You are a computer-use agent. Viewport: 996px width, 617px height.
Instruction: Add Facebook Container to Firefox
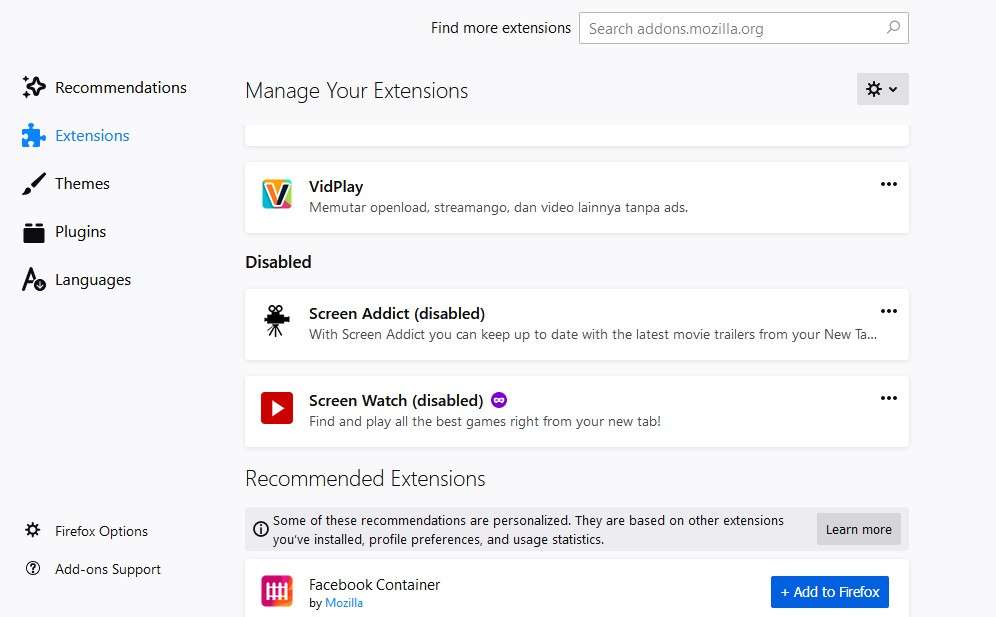[830, 592]
